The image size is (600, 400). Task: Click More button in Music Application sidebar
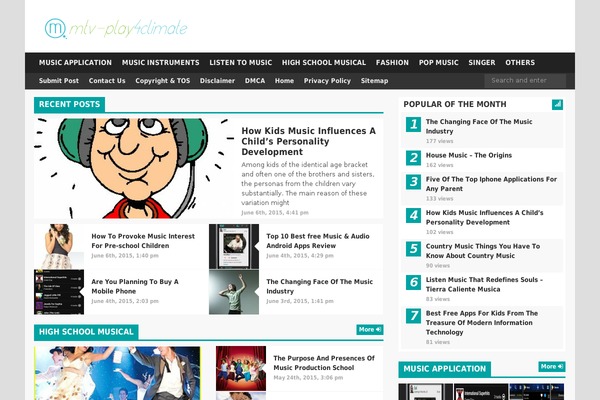pyautogui.click(x=552, y=366)
